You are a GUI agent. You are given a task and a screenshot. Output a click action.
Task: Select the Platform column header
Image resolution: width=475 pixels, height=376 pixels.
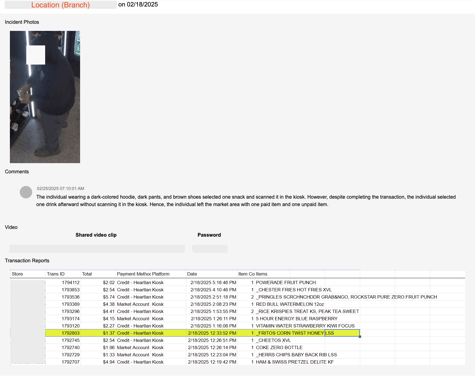[x=161, y=274]
